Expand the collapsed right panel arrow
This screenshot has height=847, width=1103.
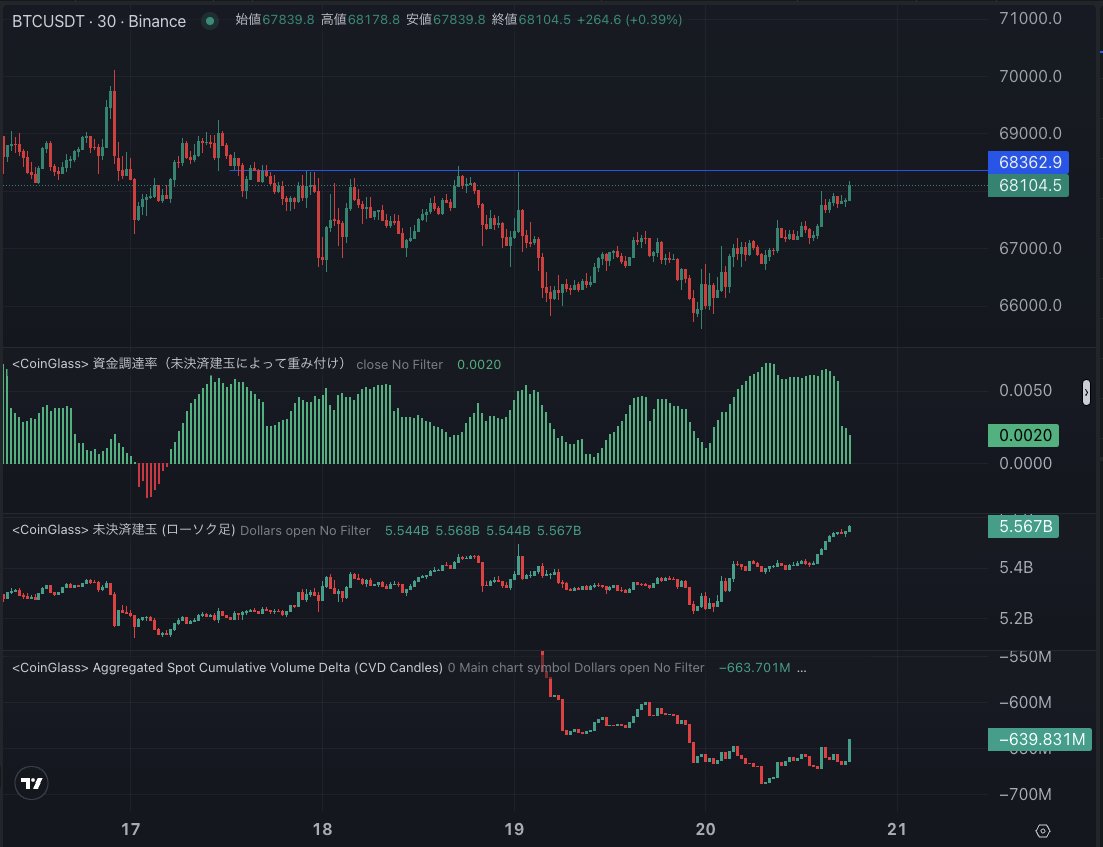pyautogui.click(x=1086, y=392)
